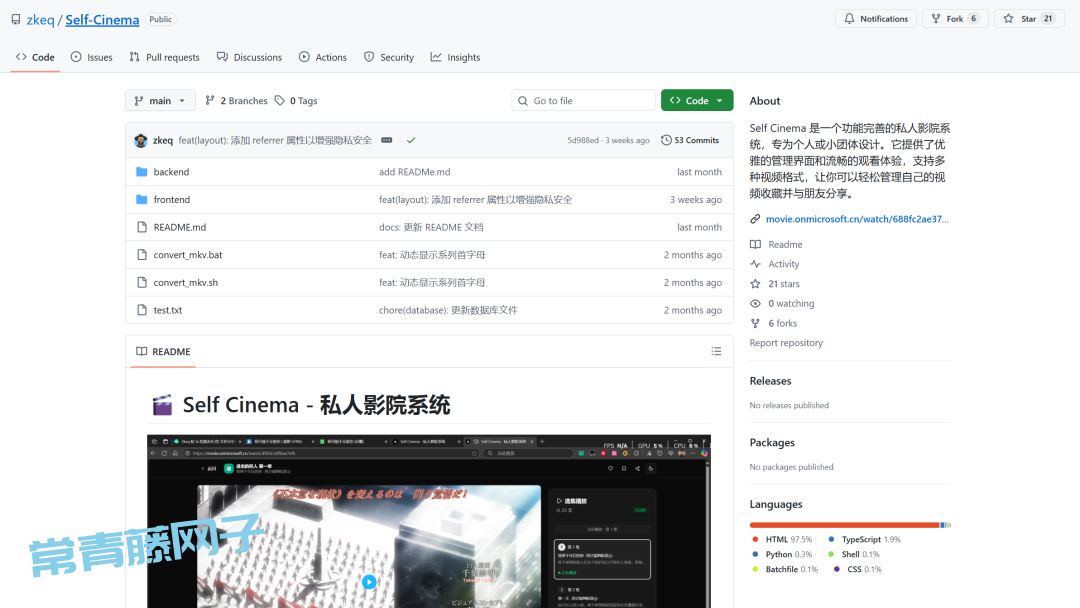Expand the green Code dropdown
The image size is (1080, 608).
tap(697, 101)
